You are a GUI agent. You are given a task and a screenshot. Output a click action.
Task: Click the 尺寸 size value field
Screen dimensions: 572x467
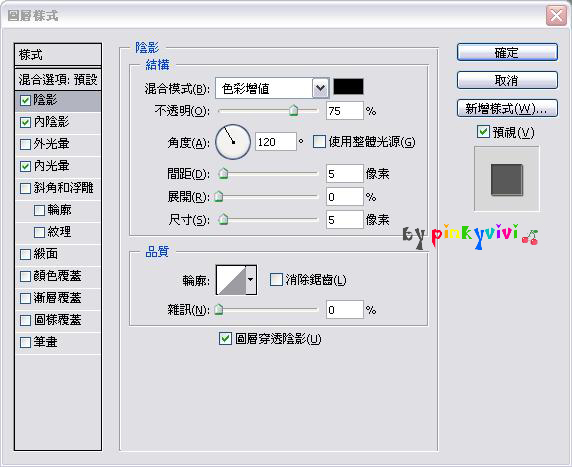tap(345, 220)
